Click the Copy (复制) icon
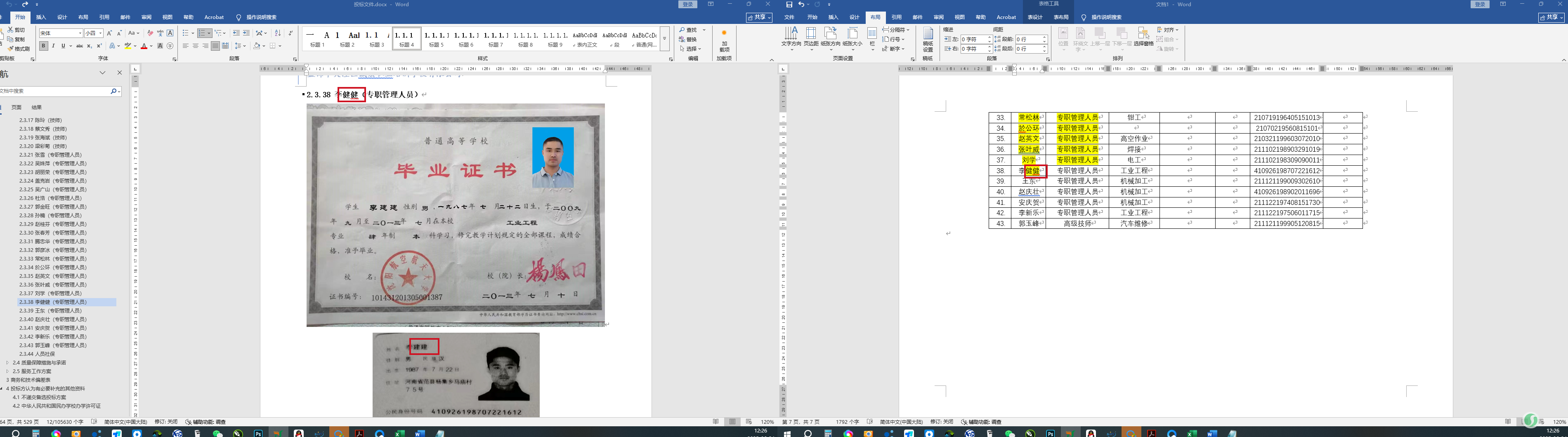Screen dimensions: 1568x437 (x=10, y=40)
